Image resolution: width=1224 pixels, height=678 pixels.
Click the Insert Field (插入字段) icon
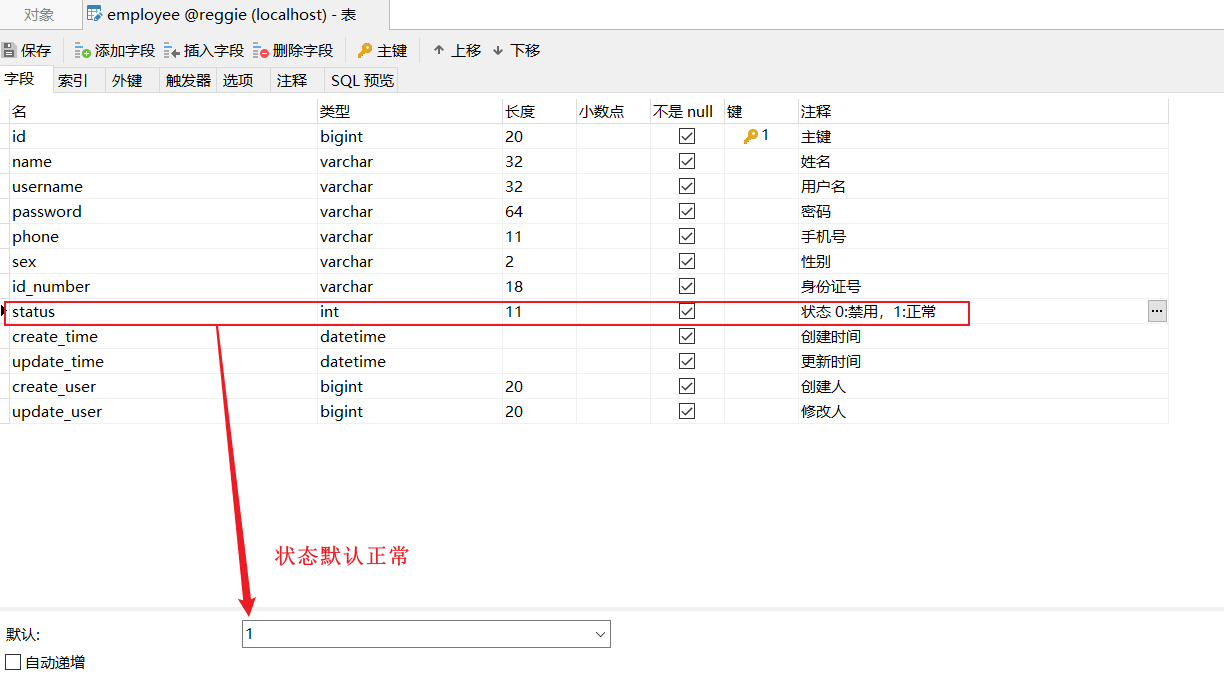(172, 50)
